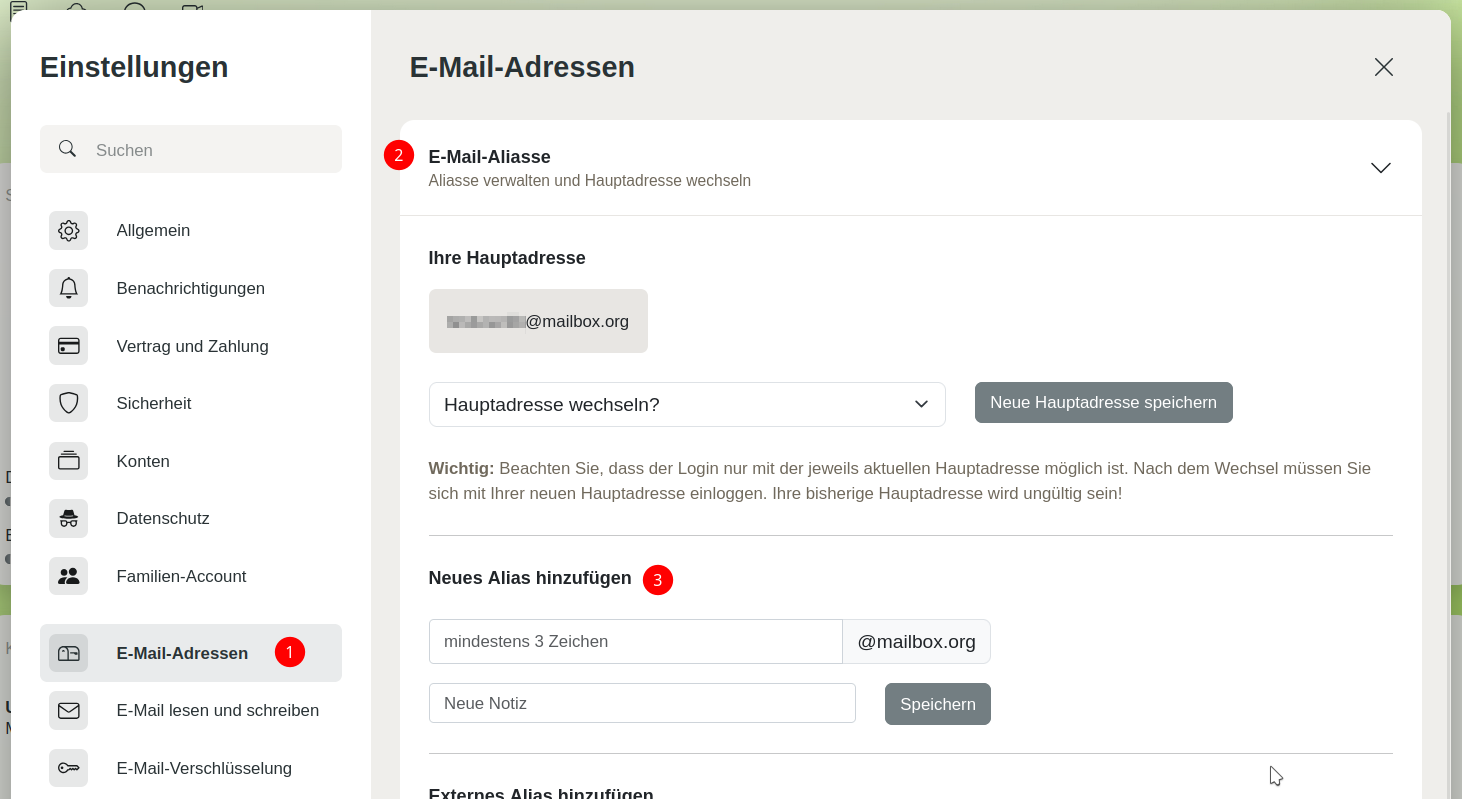
Task: Click the envelope icon for E-Mail lesen
Action: point(69,711)
